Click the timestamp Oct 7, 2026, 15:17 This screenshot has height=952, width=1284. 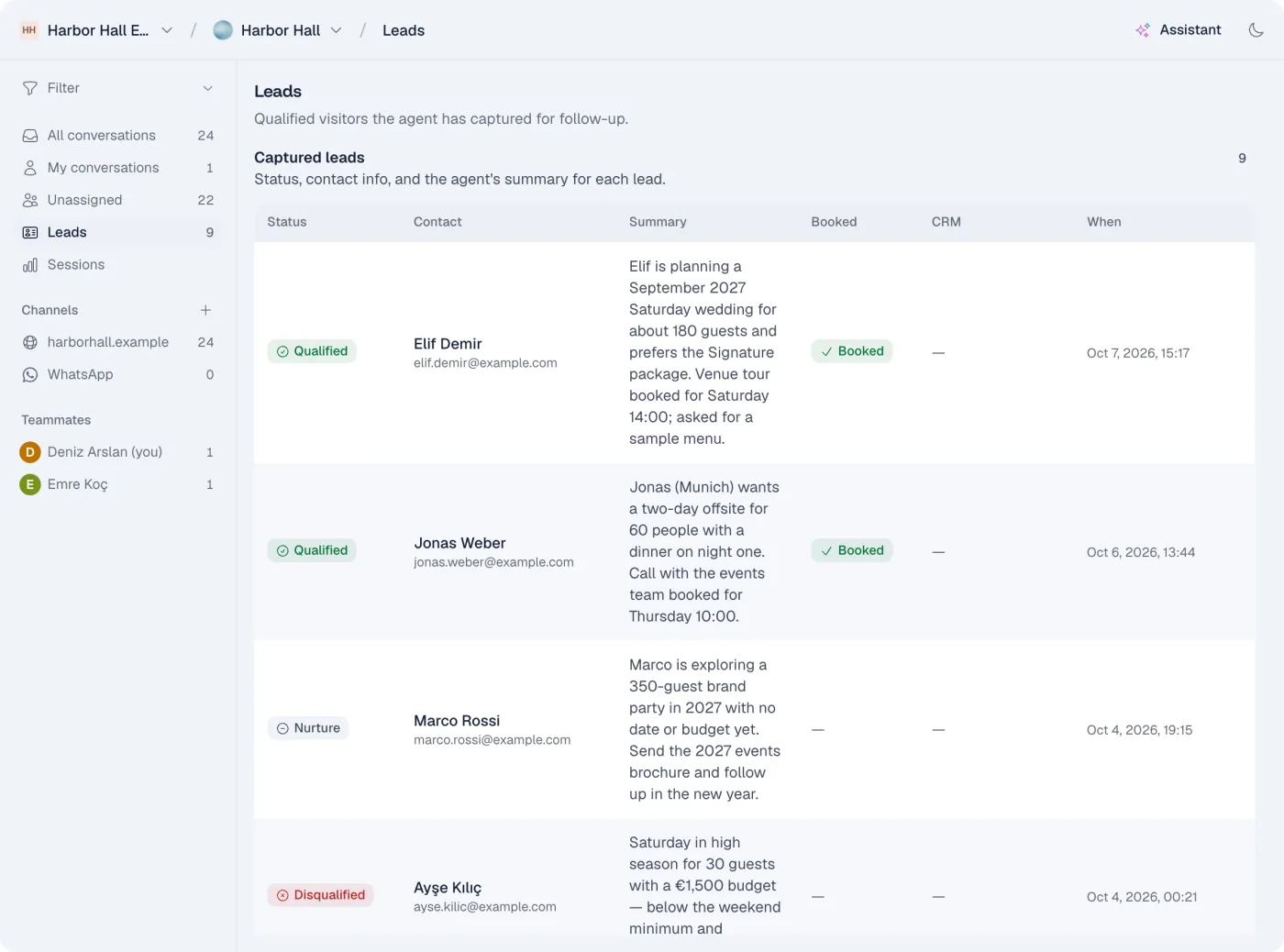1138,353
